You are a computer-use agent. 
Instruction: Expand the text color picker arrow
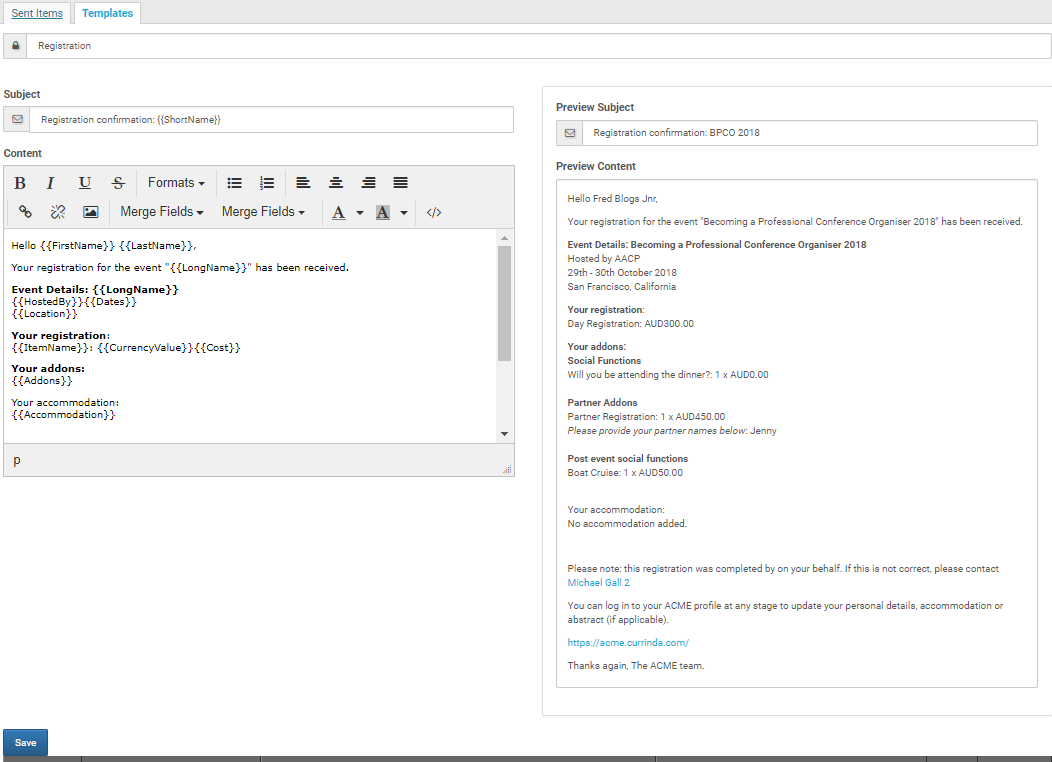tap(360, 213)
